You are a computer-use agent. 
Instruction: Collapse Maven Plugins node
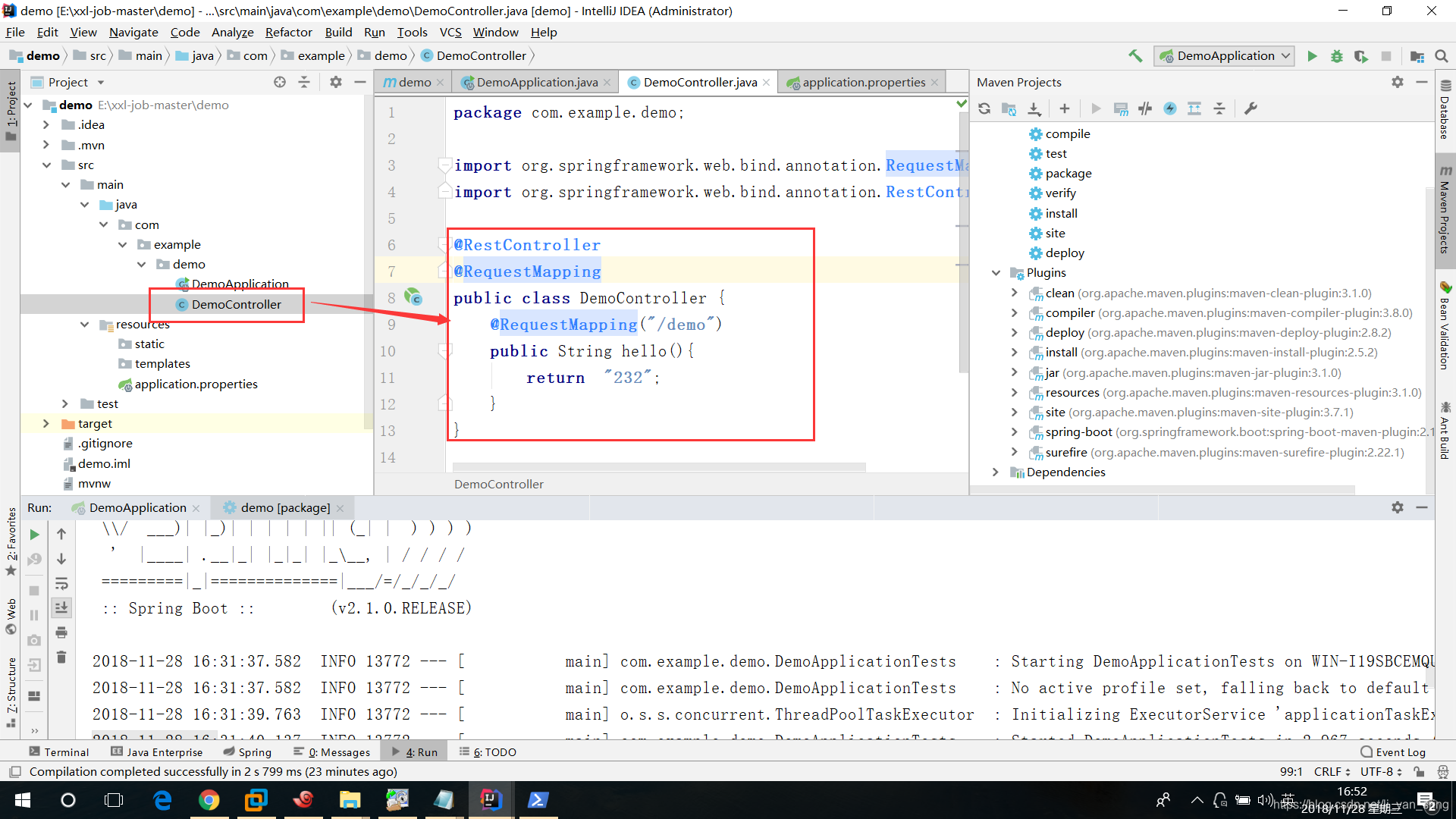coord(996,272)
